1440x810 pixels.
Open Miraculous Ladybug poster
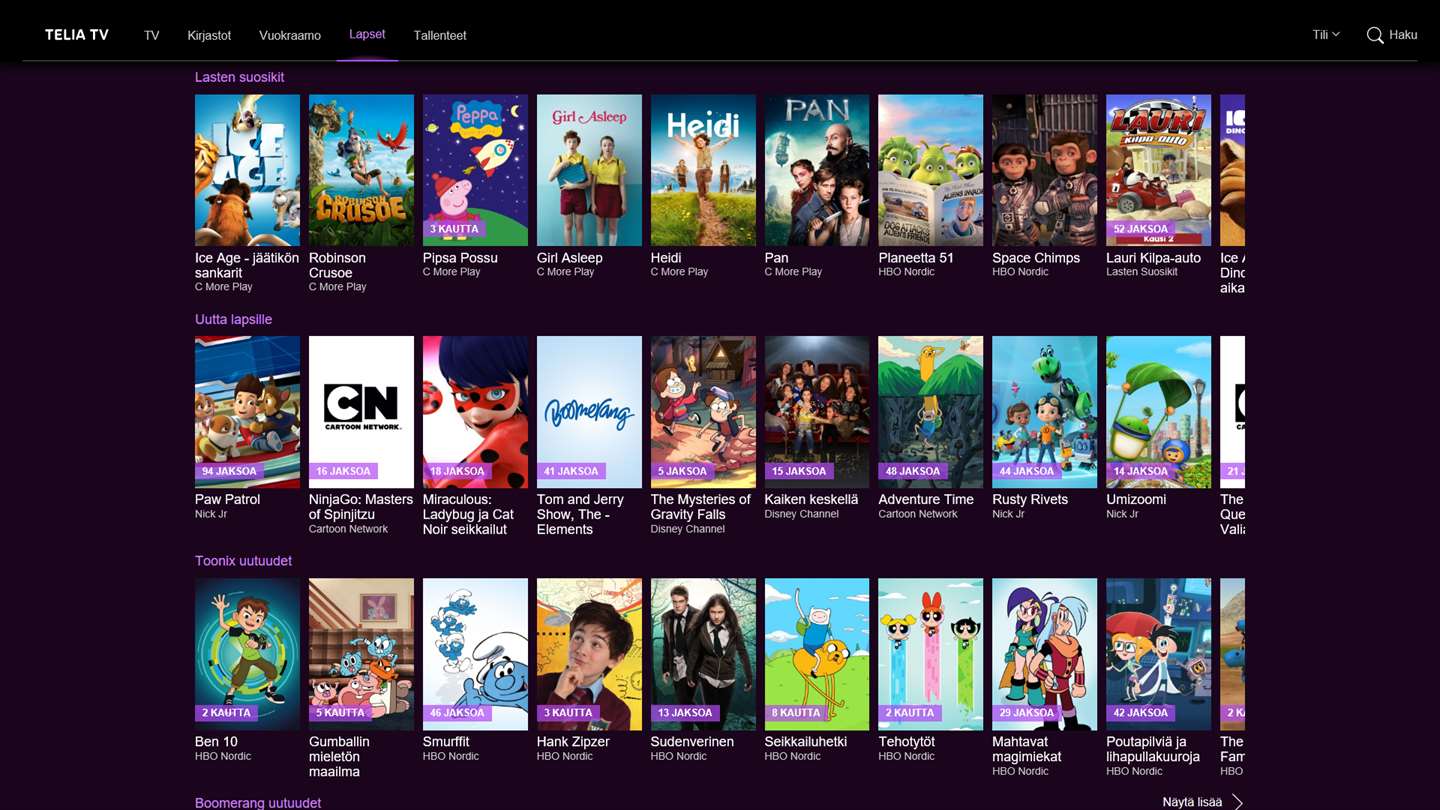(475, 412)
